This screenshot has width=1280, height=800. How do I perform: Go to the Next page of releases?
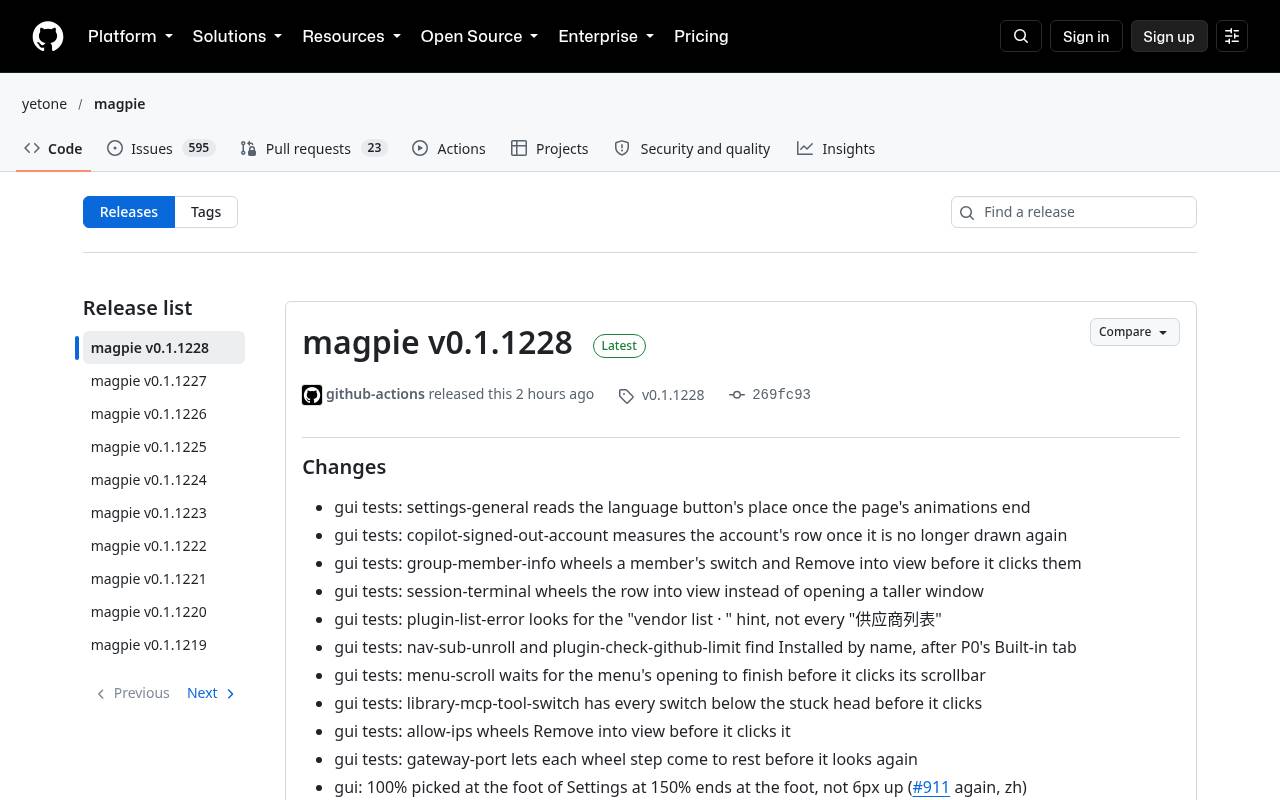coord(211,693)
